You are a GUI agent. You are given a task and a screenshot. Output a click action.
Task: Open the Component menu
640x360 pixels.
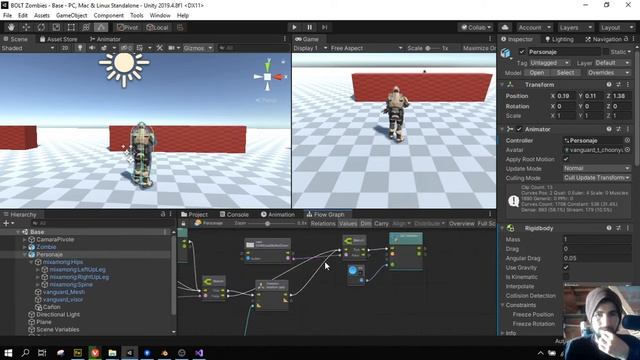(109, 16)
